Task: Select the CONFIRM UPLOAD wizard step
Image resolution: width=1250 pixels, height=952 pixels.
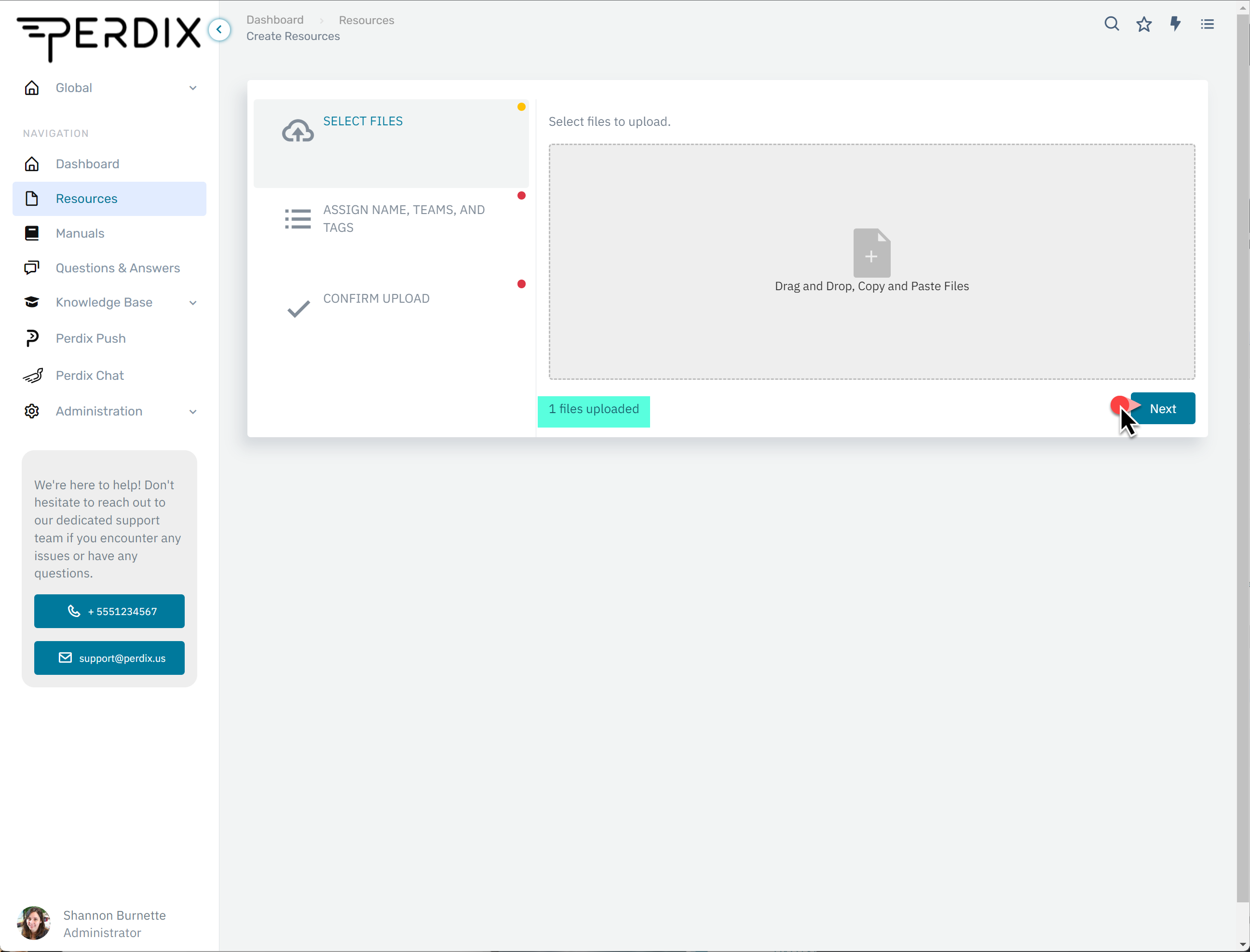Action: pyautogui.click(x=391, y=321)
